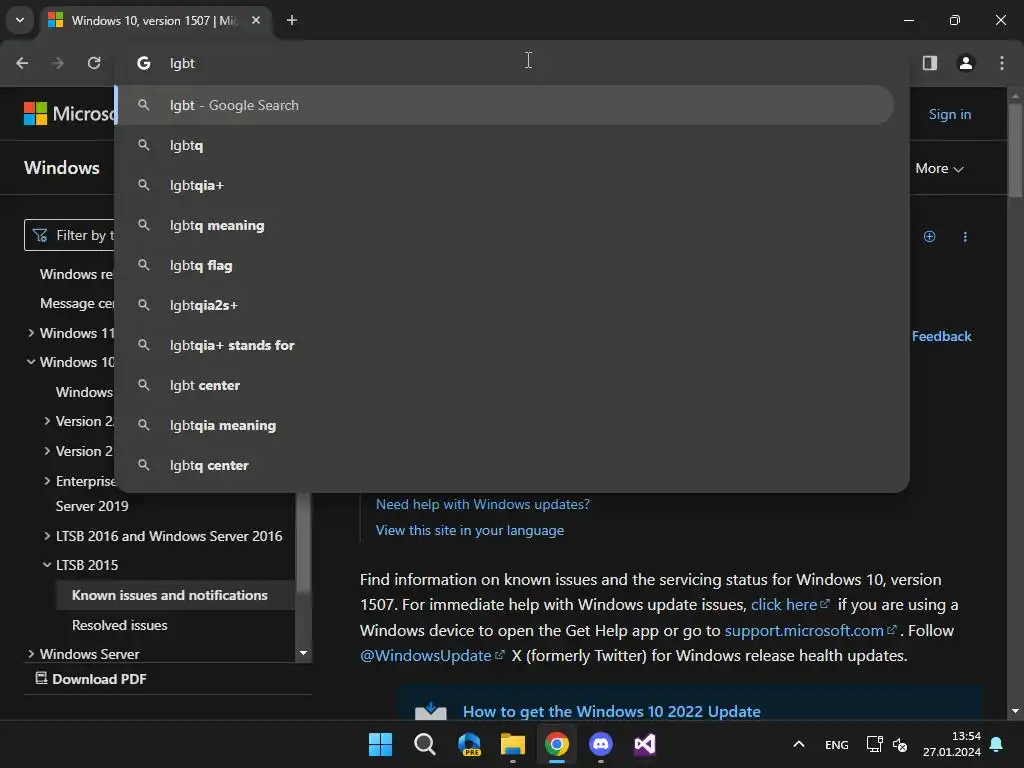The image size is (1024, 768).
Task: Click sidebar scrollbar down arrow
Action: [x=303, y=653]
